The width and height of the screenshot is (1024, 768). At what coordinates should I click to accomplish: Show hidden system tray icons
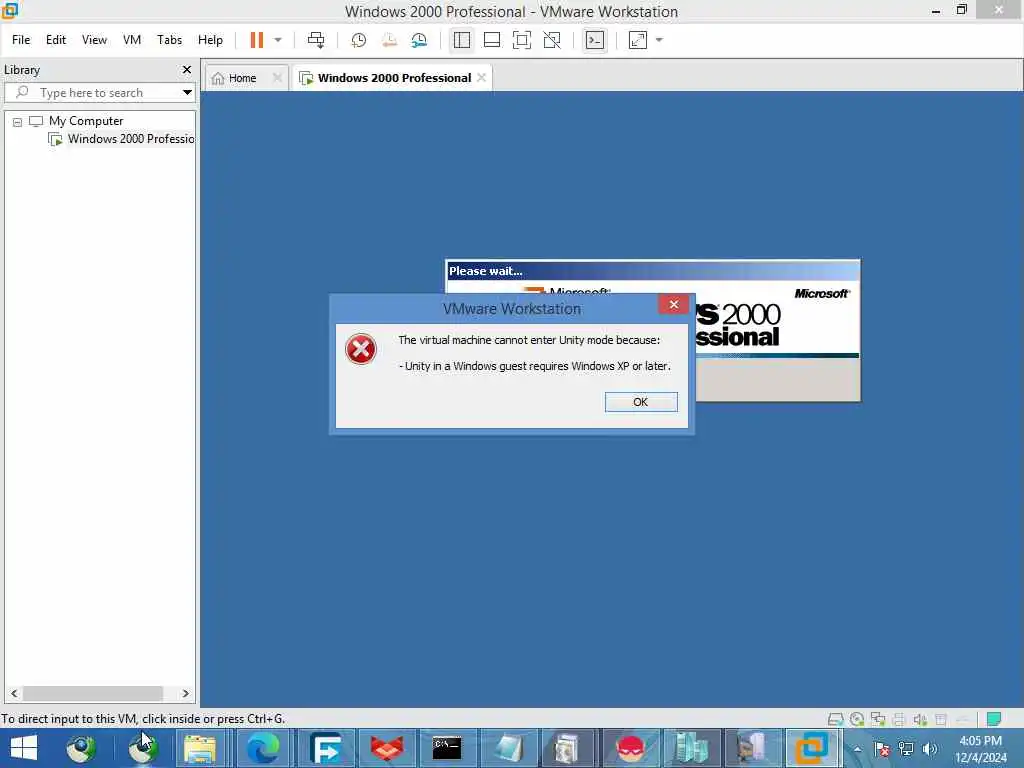click(857, 749)
